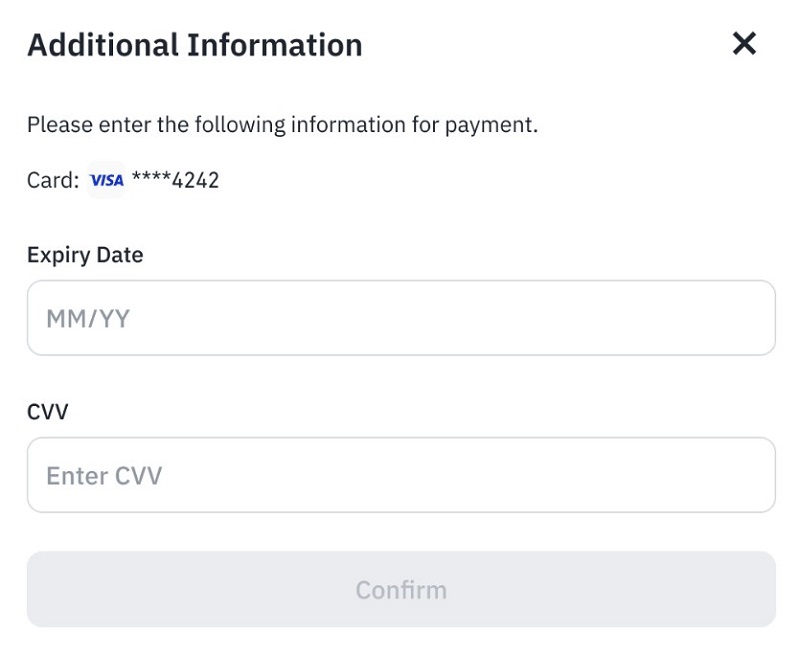This screenshot has width=800, height=653.
Task: Click the MM/YY placeholder text
Action: tap(88, 319)
